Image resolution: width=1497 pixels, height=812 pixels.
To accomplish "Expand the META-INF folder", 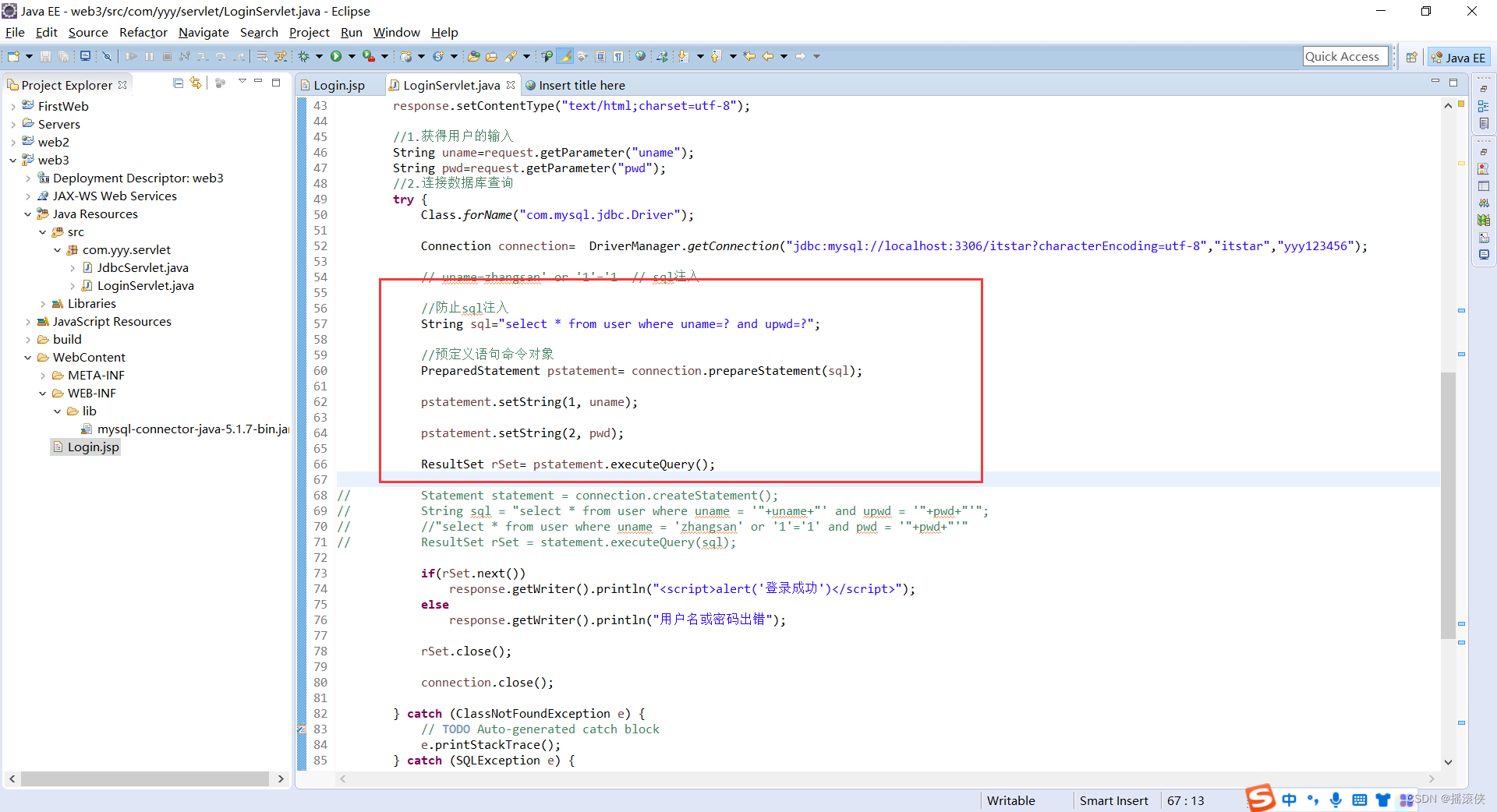I will tap(43, 375).
